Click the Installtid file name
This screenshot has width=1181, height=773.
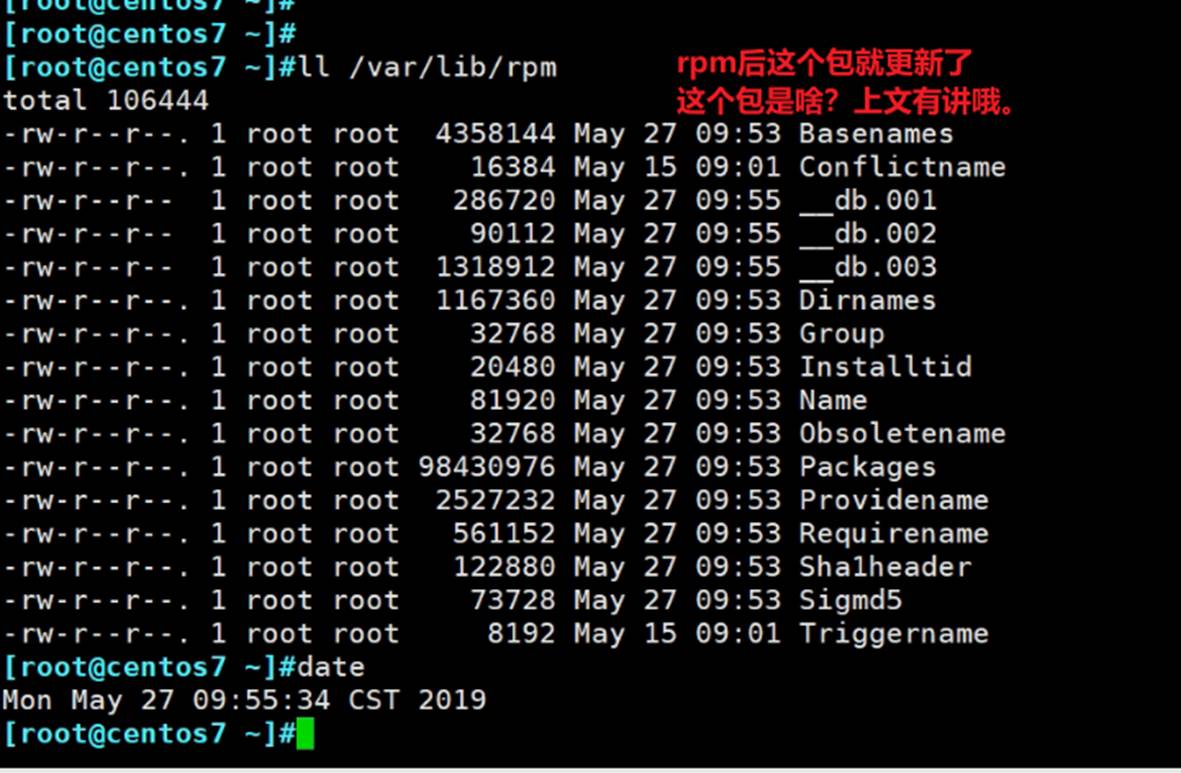click(885, 367)
